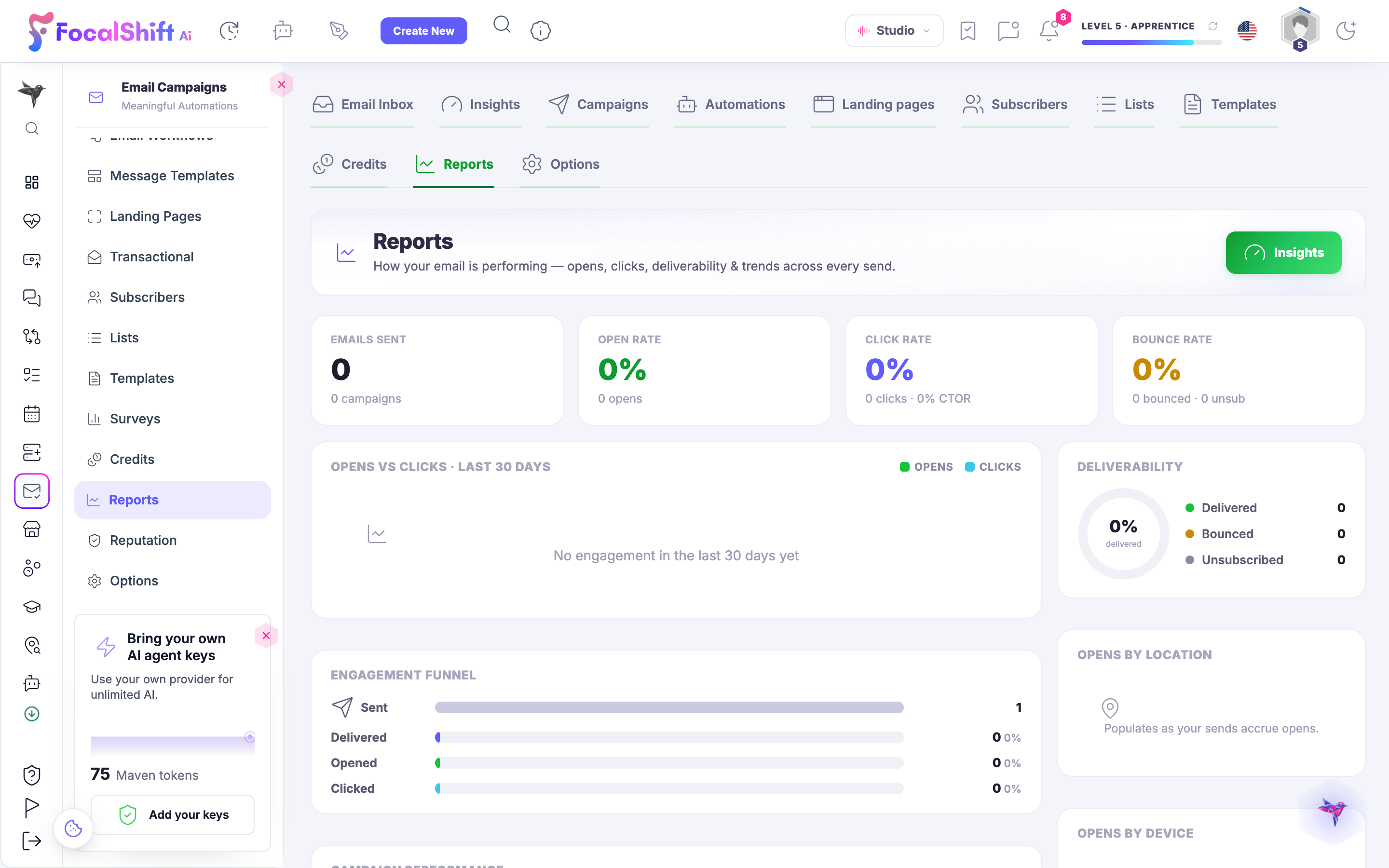
Task: Open the Lists top tab
Action: coord(1124,105)
